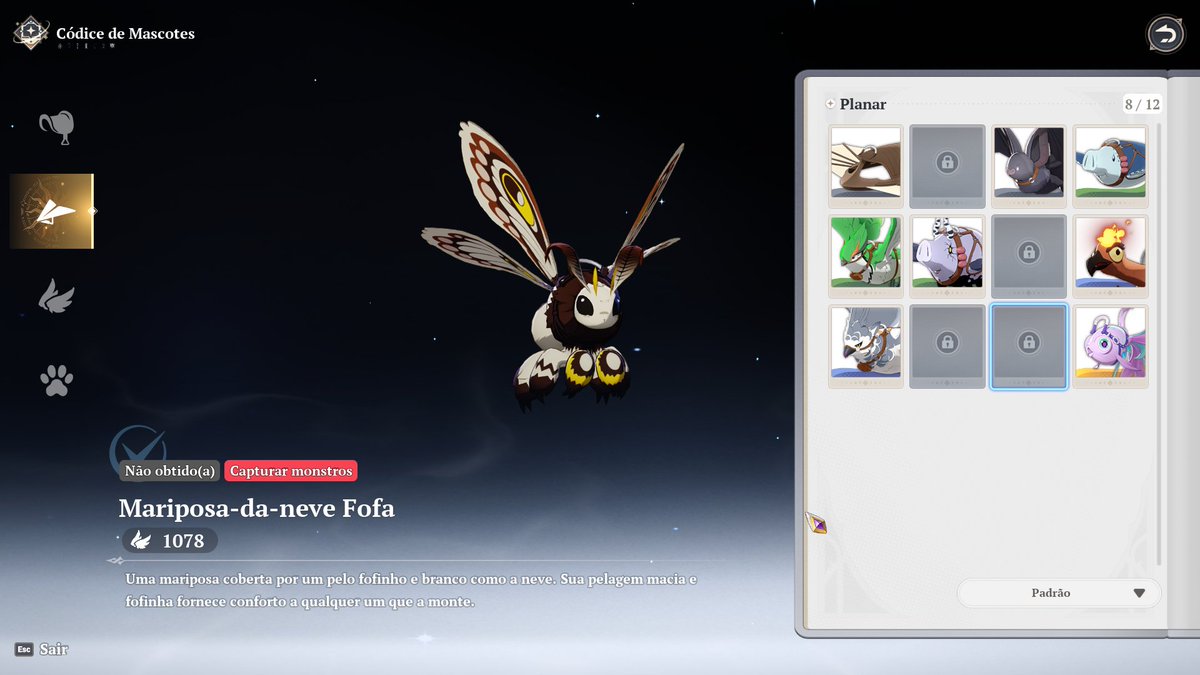Click the return arrow button
The height and width of the screenshot is (675, 1200).
(x=1165, y=35)
